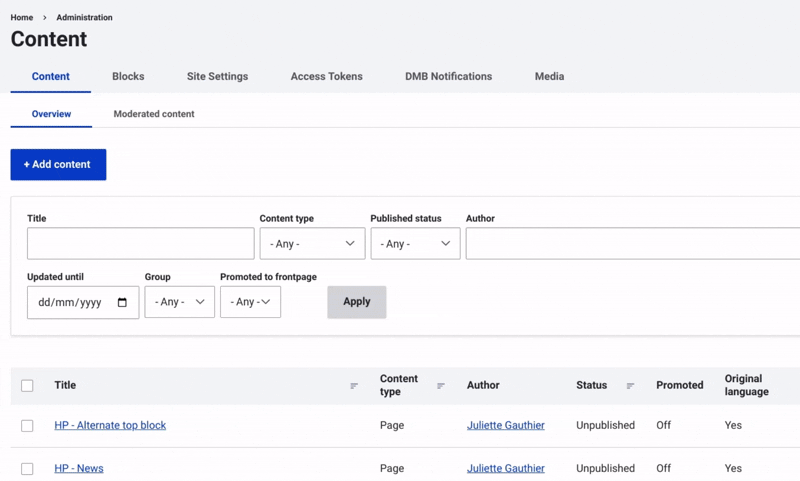
Task: Click the sort icon beside Content type column
Action: pos(441,386)
